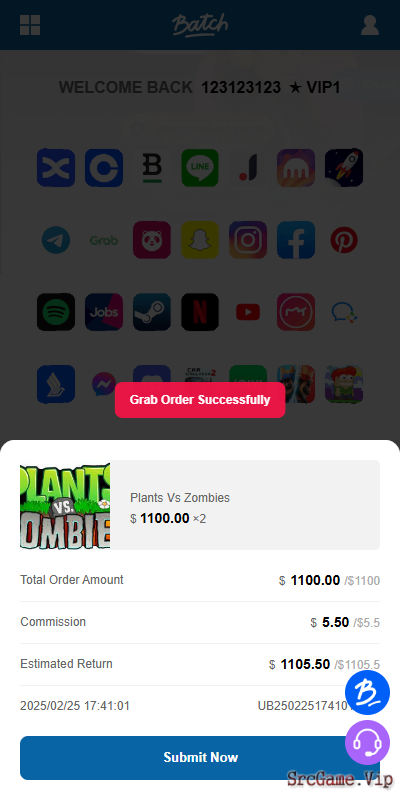
Task: Select the Instagram app icon
Action: coord(248,240)
